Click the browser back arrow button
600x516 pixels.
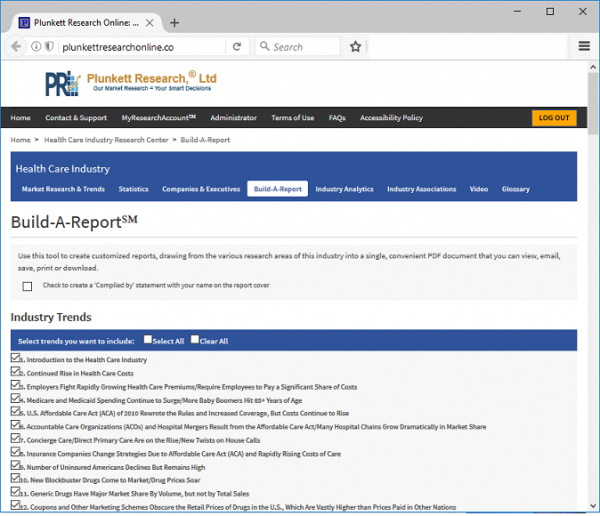(x=15, y=47)
